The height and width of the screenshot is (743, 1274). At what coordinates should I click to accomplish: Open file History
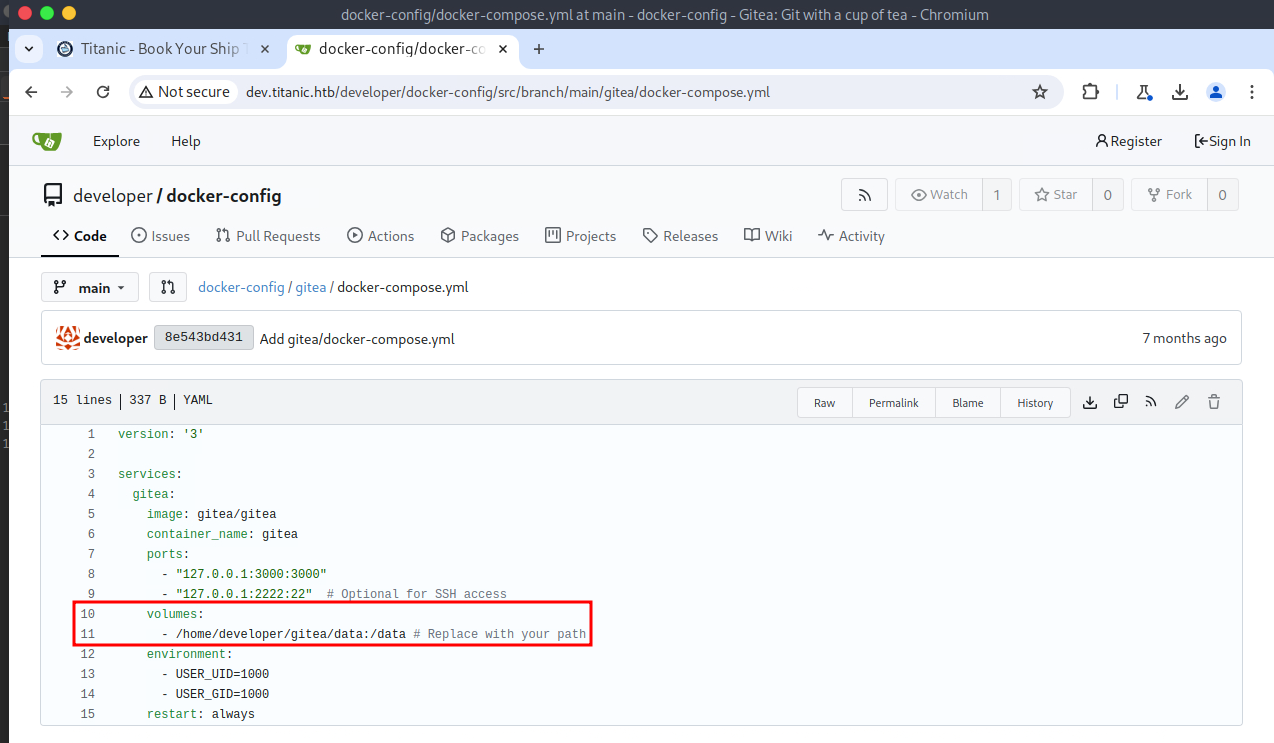(1035, 402)
